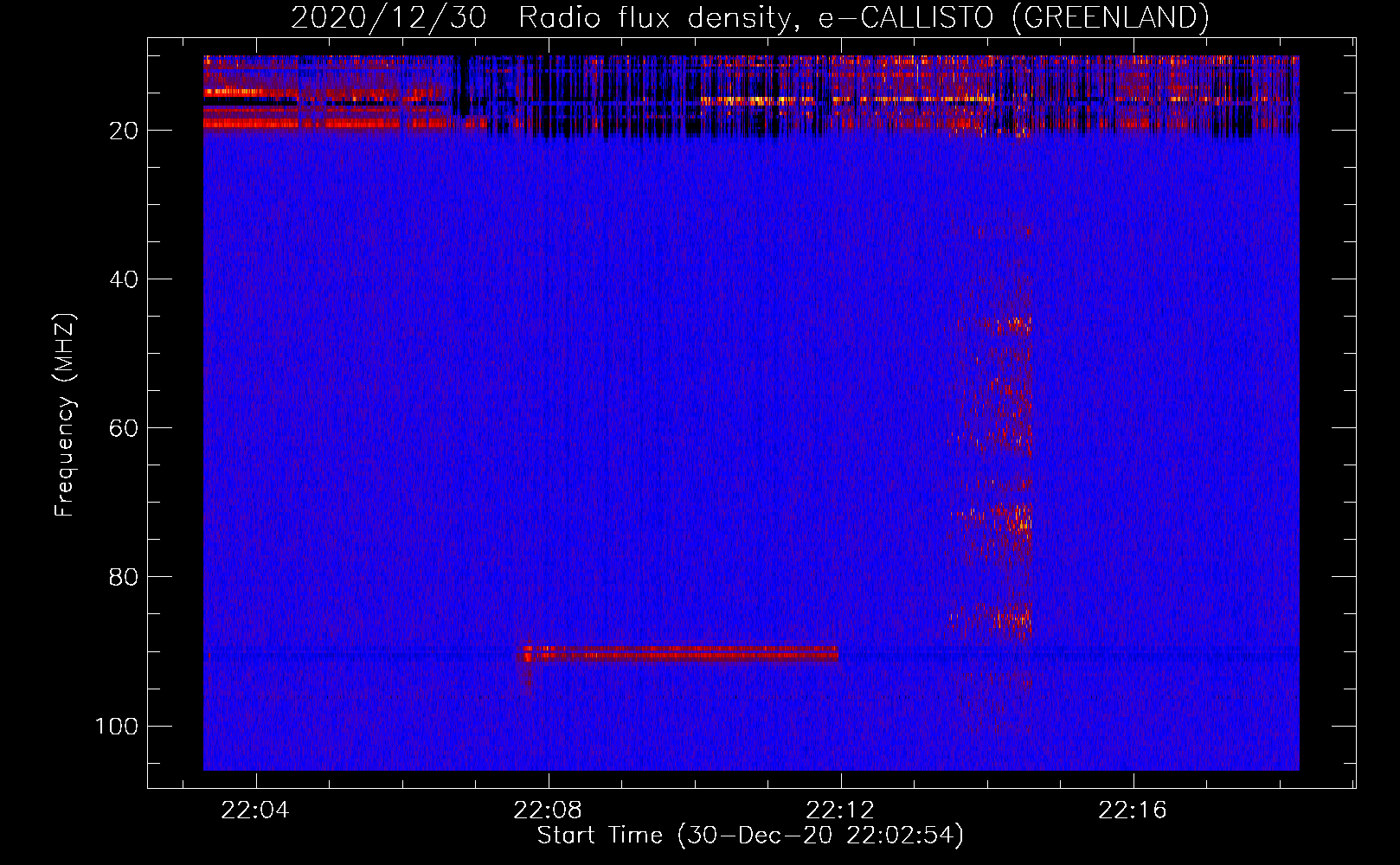
Task: Click the plot title mentioning e-CALLISTO (GREENLAND)
Action: (x=749, y=17)
